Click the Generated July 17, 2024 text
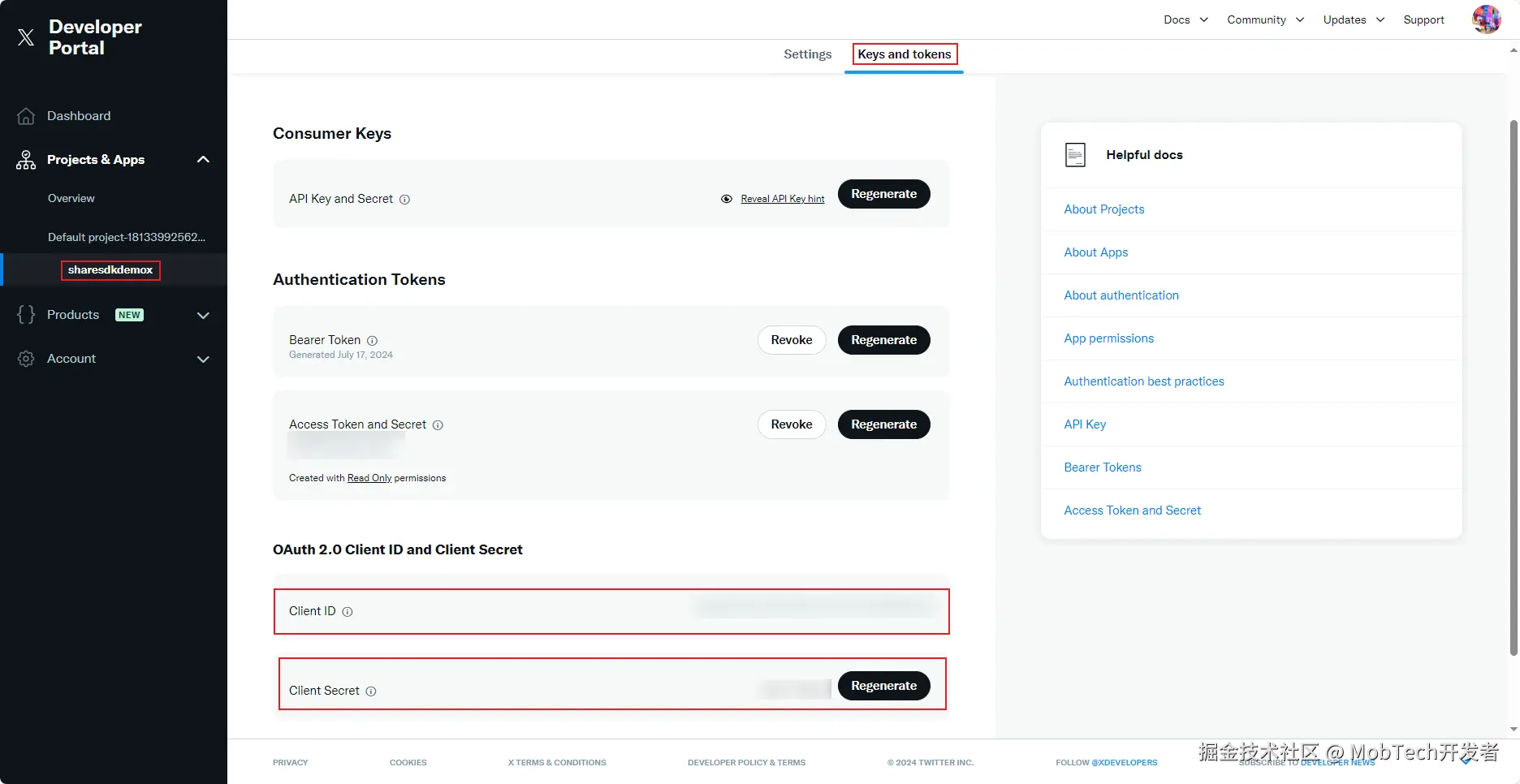The image size is (1520, 784). [341, 355]
